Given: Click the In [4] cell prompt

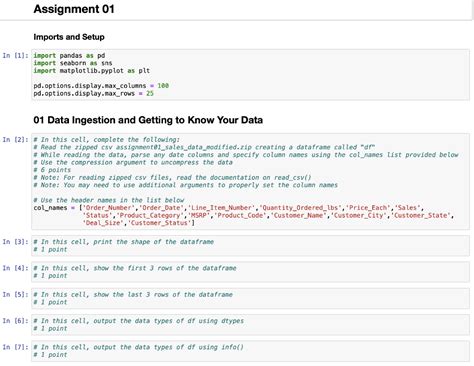Looking at the screenshot, I should (15, 268).
